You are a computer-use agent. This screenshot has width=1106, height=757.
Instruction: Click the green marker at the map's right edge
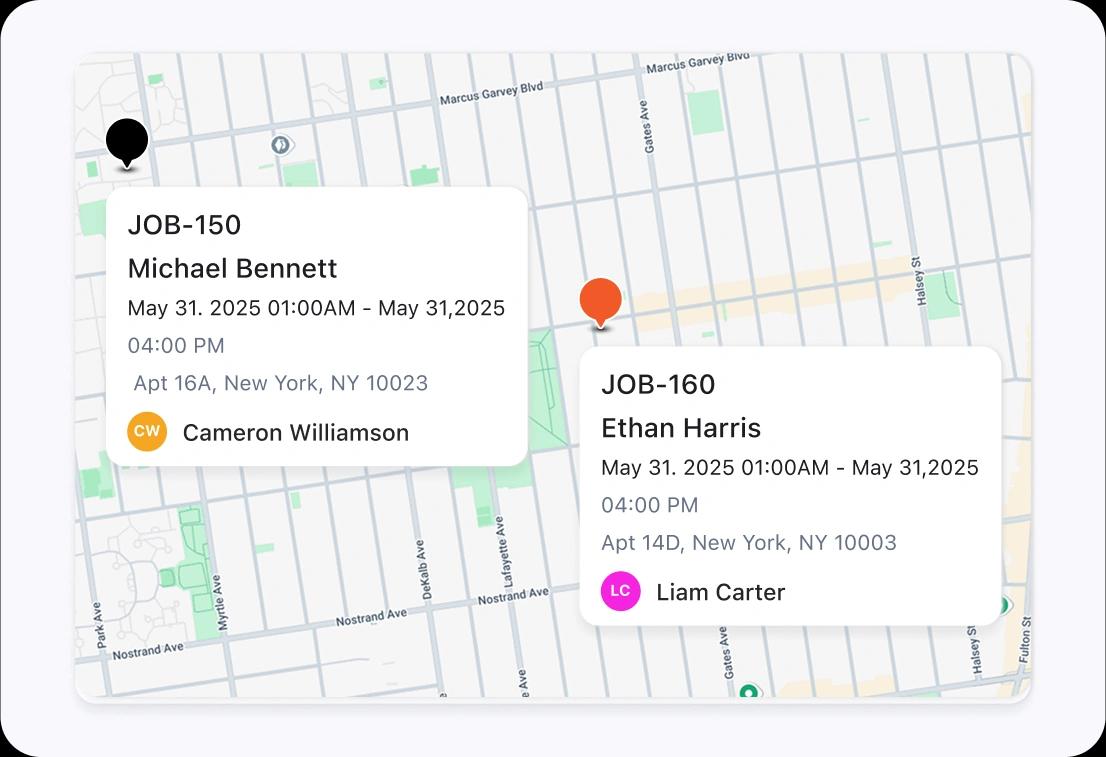[x=1003, y=602]
